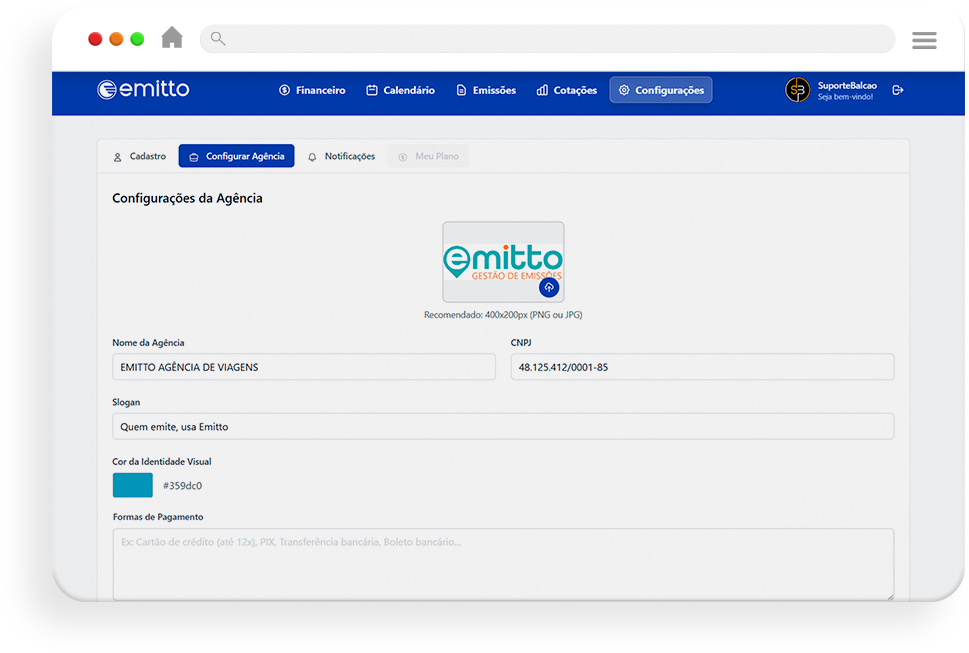969x653 pixels.
Task: Click the magnifier icon in search bar
Action: [x=218, y=39]
